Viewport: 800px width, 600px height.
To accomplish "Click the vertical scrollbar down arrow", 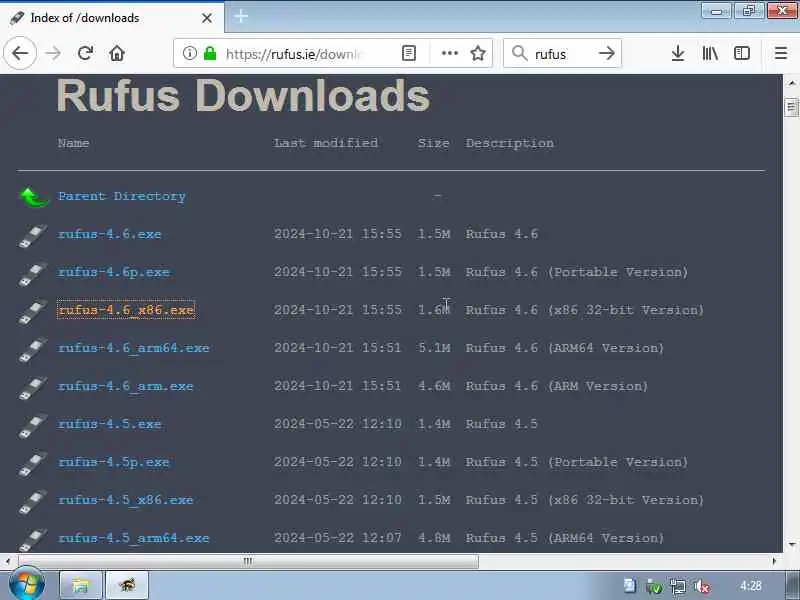I will [791, 545].
